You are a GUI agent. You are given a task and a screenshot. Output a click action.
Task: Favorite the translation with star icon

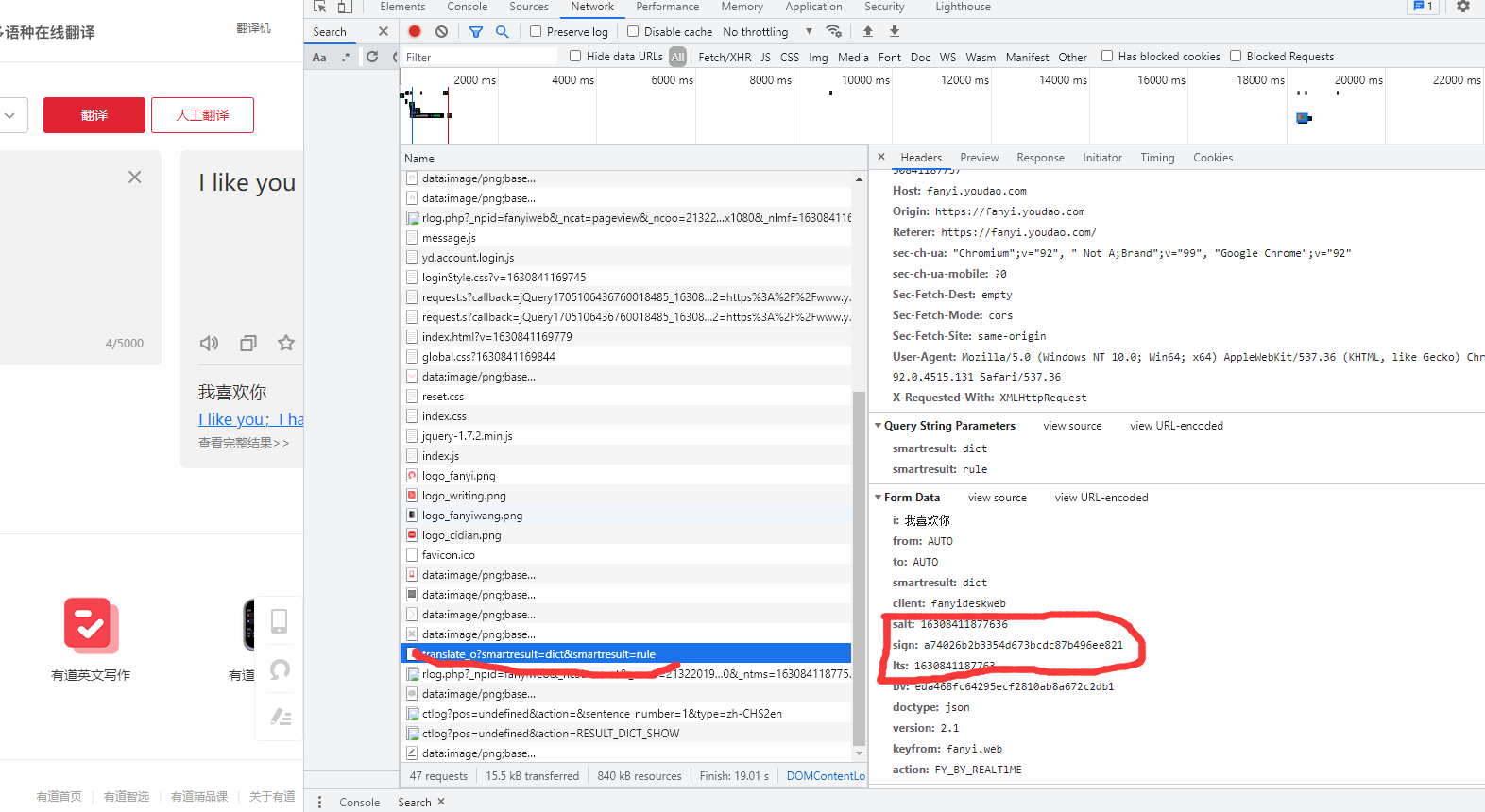tap(286, 343)
